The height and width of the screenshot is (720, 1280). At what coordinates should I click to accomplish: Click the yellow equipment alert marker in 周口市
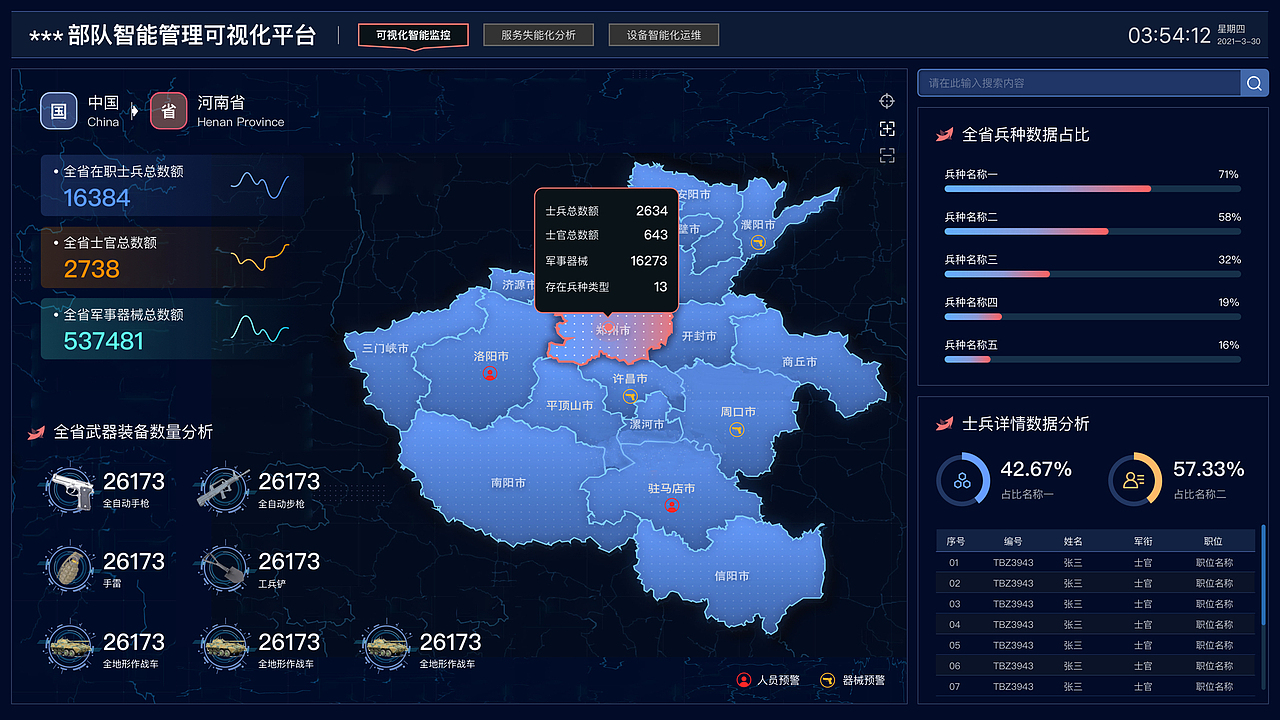(737, 429)
